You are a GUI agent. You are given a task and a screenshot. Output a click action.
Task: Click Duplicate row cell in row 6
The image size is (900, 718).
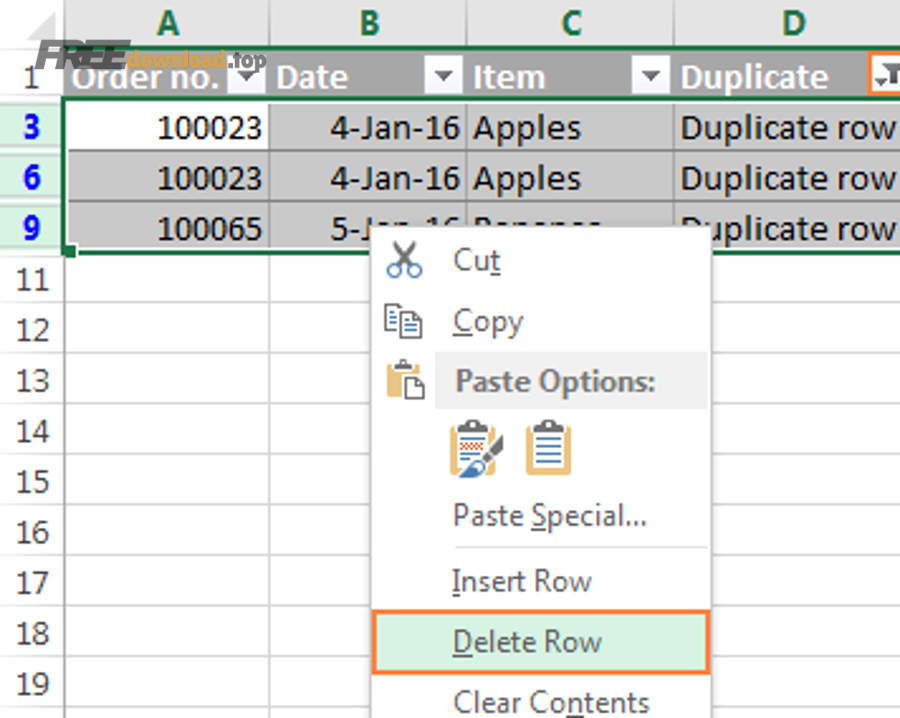(788, 177)
